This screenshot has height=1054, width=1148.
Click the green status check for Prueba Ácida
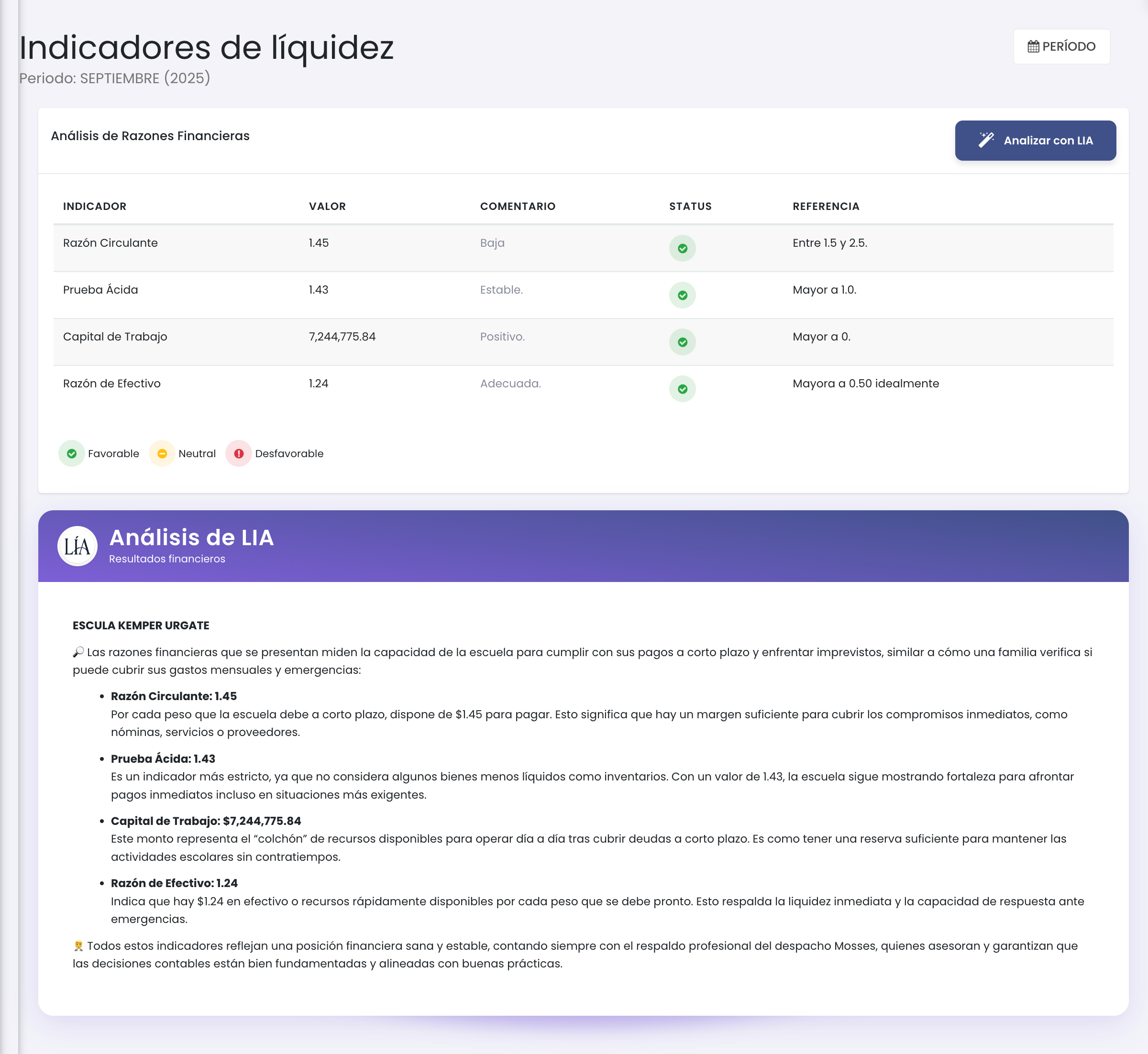click(683, 295)
